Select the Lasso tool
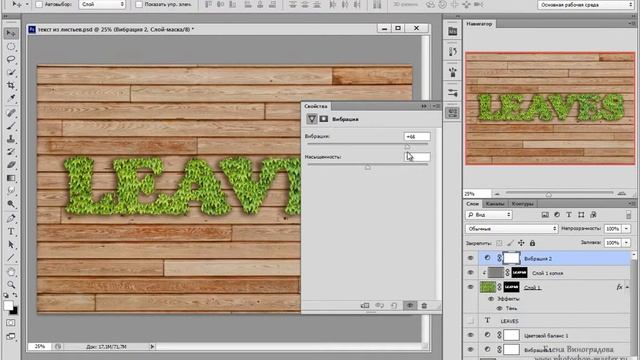Screen dimensions: 640x360 [x=11, y=59]
